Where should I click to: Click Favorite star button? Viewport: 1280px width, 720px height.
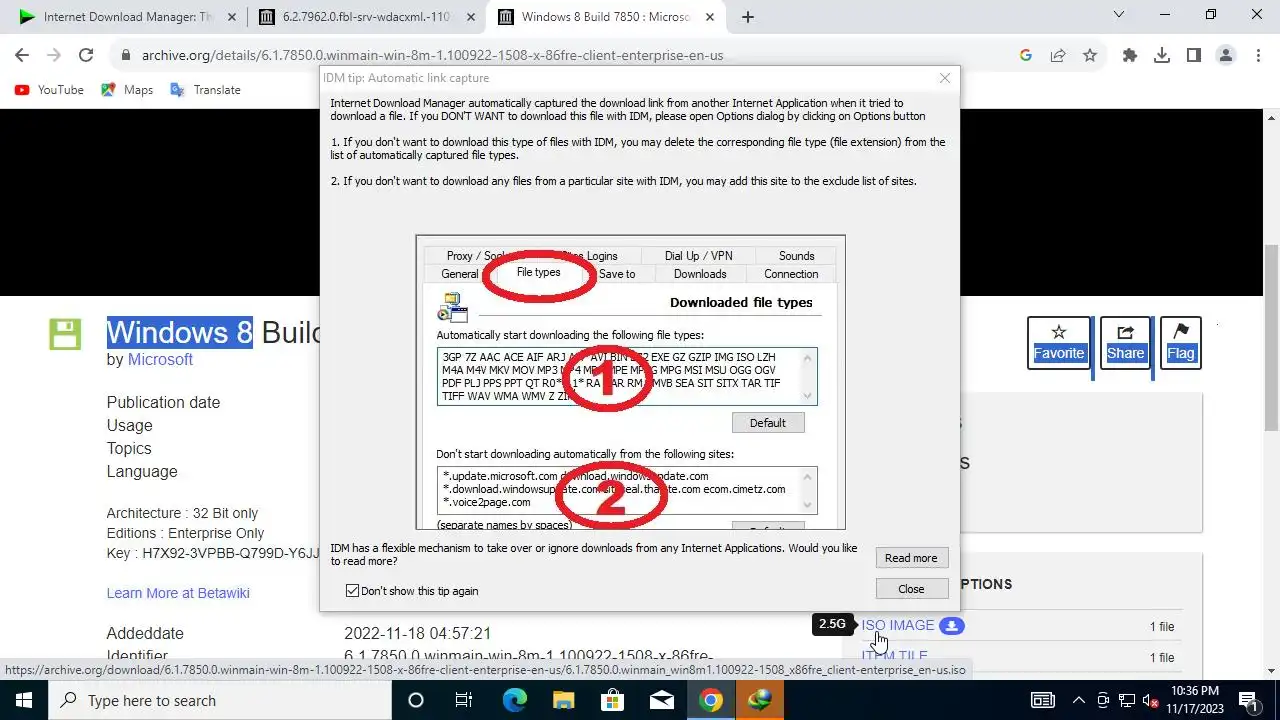click(1059, 342)
